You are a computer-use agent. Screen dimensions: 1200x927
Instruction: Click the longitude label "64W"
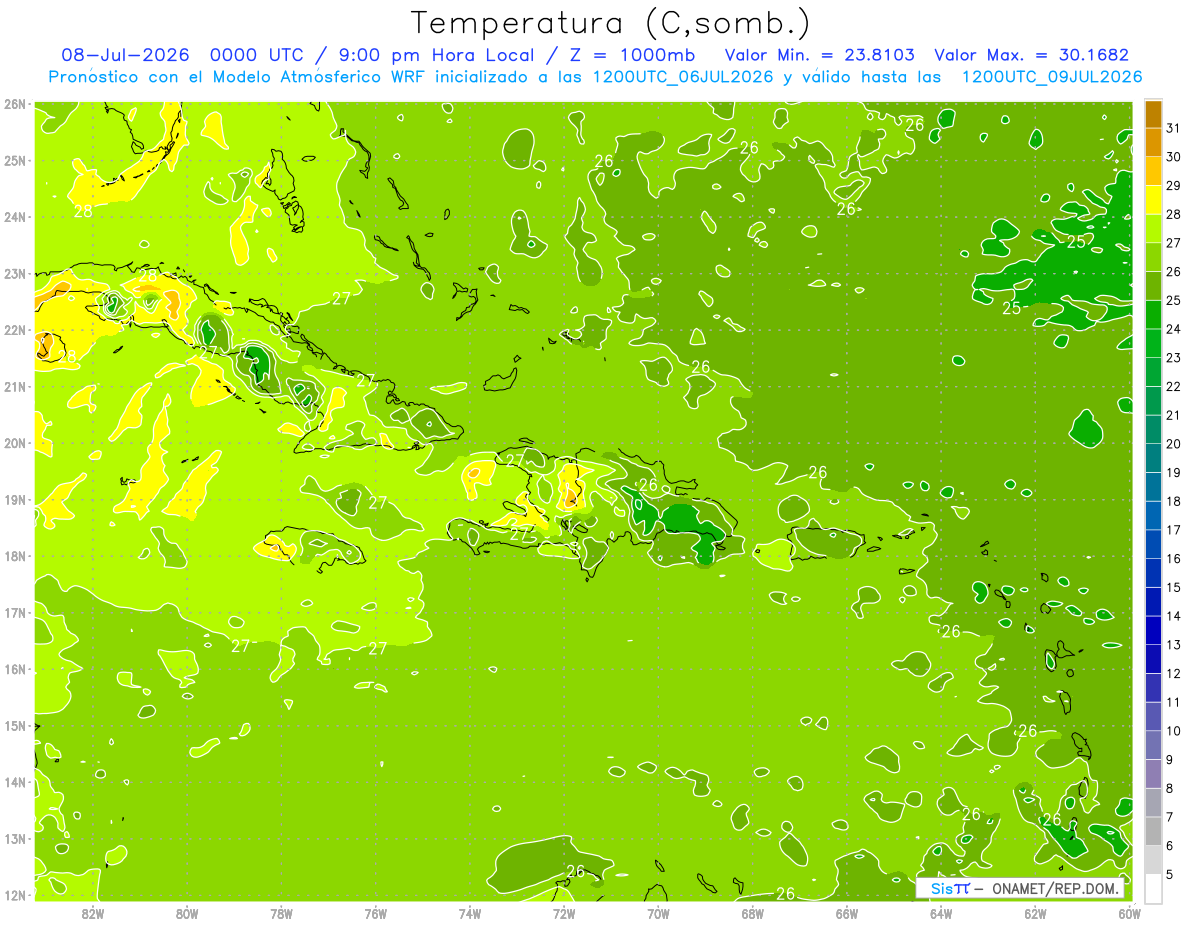click(940, 913)
